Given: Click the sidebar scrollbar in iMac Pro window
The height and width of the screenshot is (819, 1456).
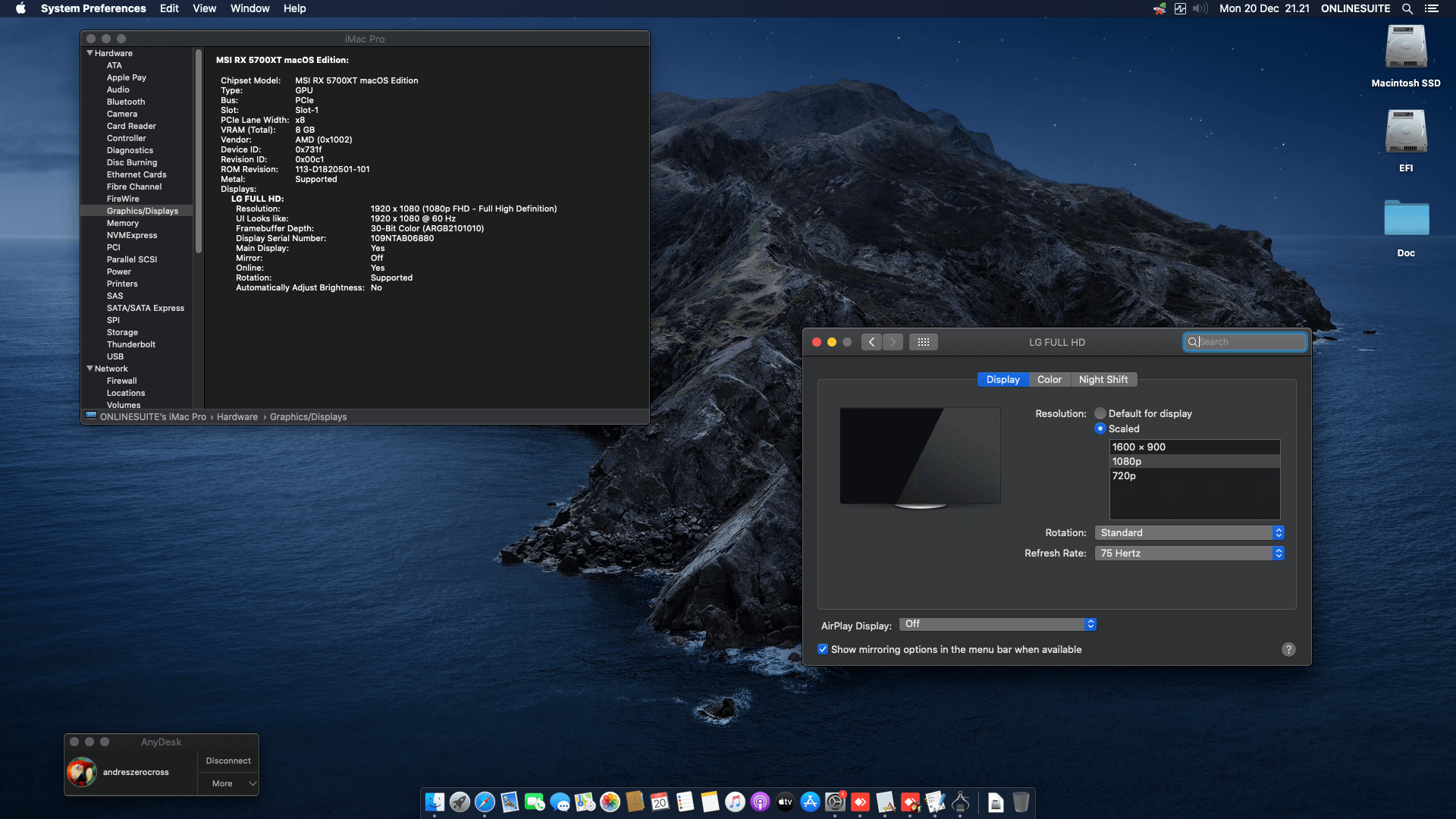Looking at the screenshot, I should 199,151.
